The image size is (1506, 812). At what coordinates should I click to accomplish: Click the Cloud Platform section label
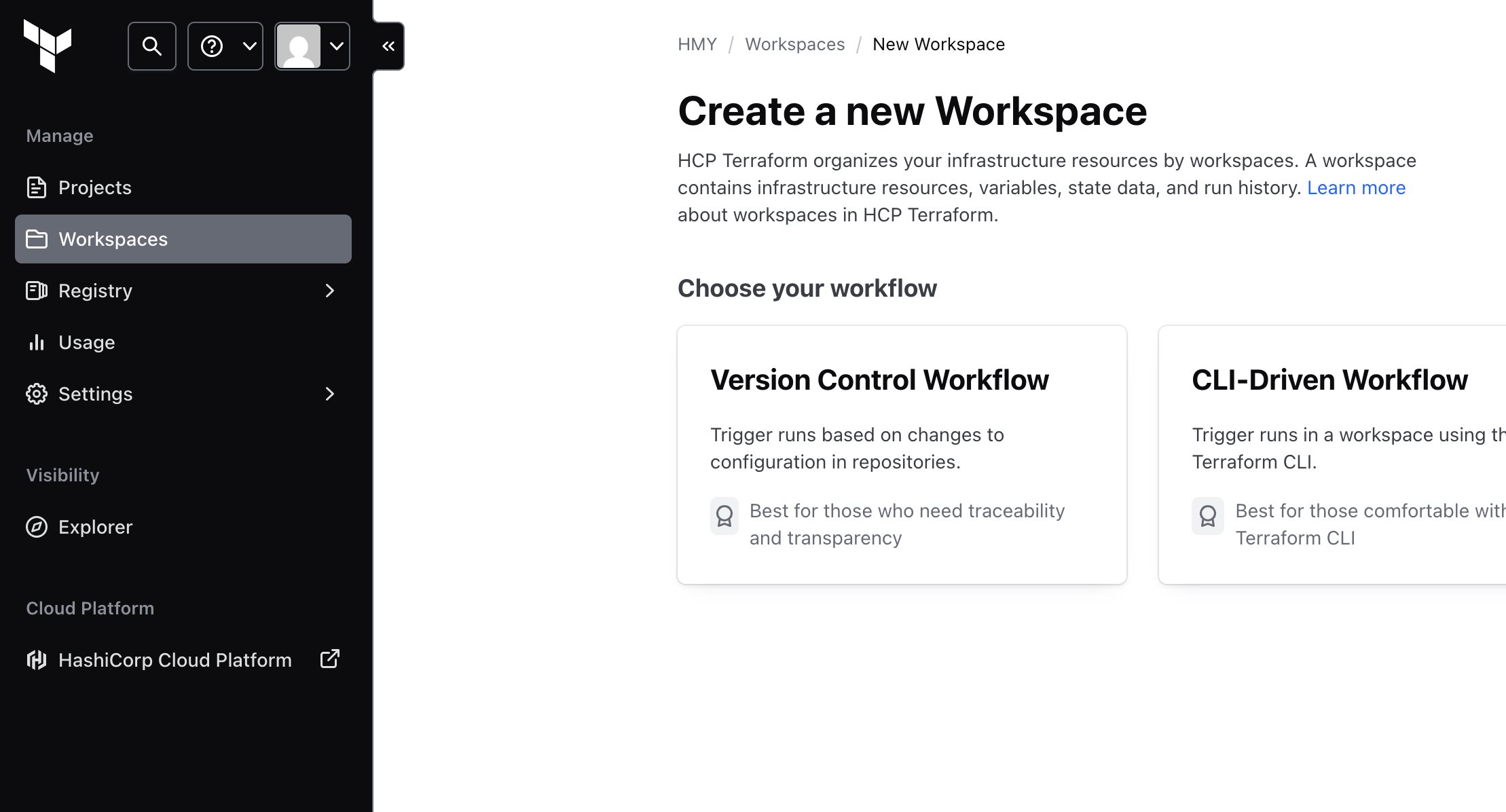coord(90,608)
